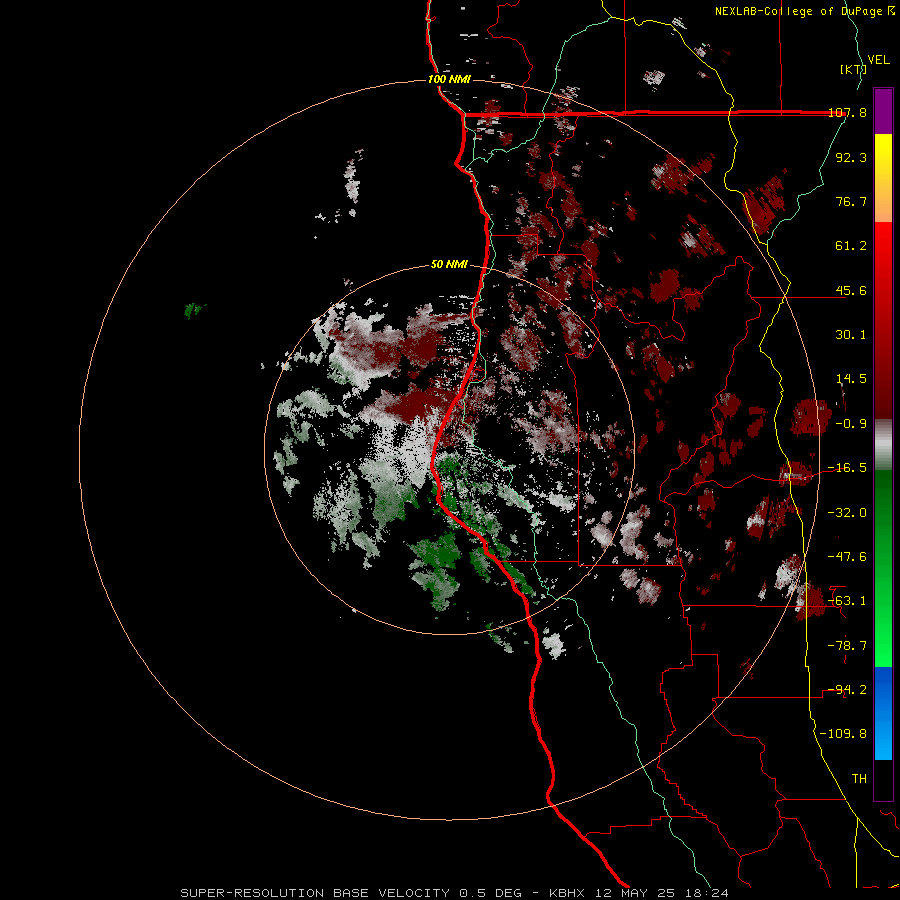Select the -16.5 velocity scale value
Image resolution: width=900 pixels, height=900 pixels.
[847, 468]
